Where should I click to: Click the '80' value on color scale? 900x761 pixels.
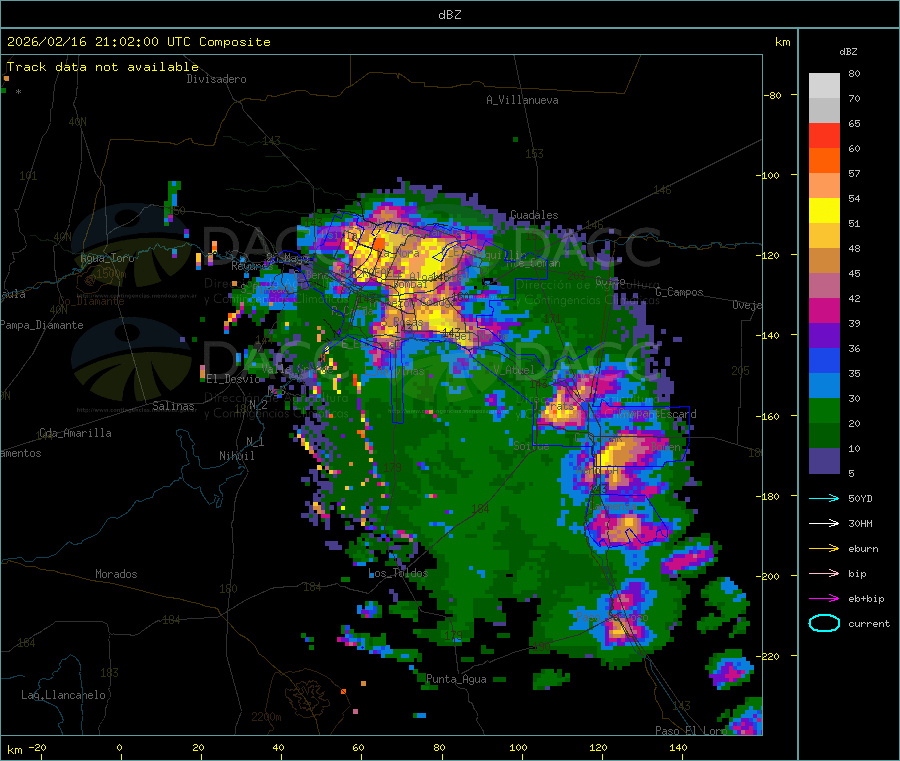tap(854, 73)
